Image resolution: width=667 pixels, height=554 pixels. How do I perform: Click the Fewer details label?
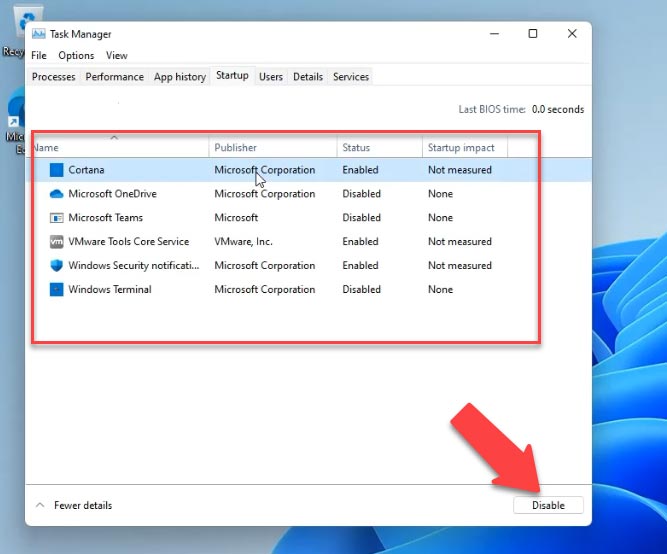(83, 505)
